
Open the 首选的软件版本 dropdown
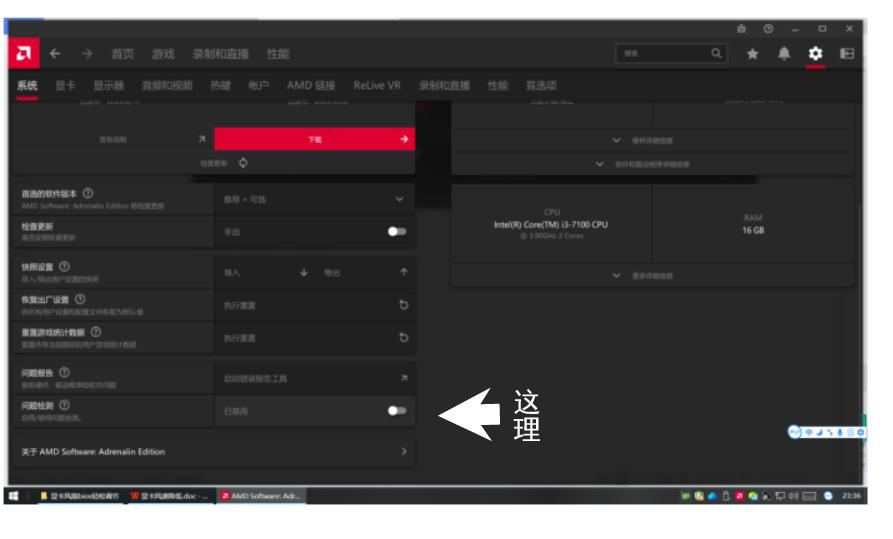314,199
